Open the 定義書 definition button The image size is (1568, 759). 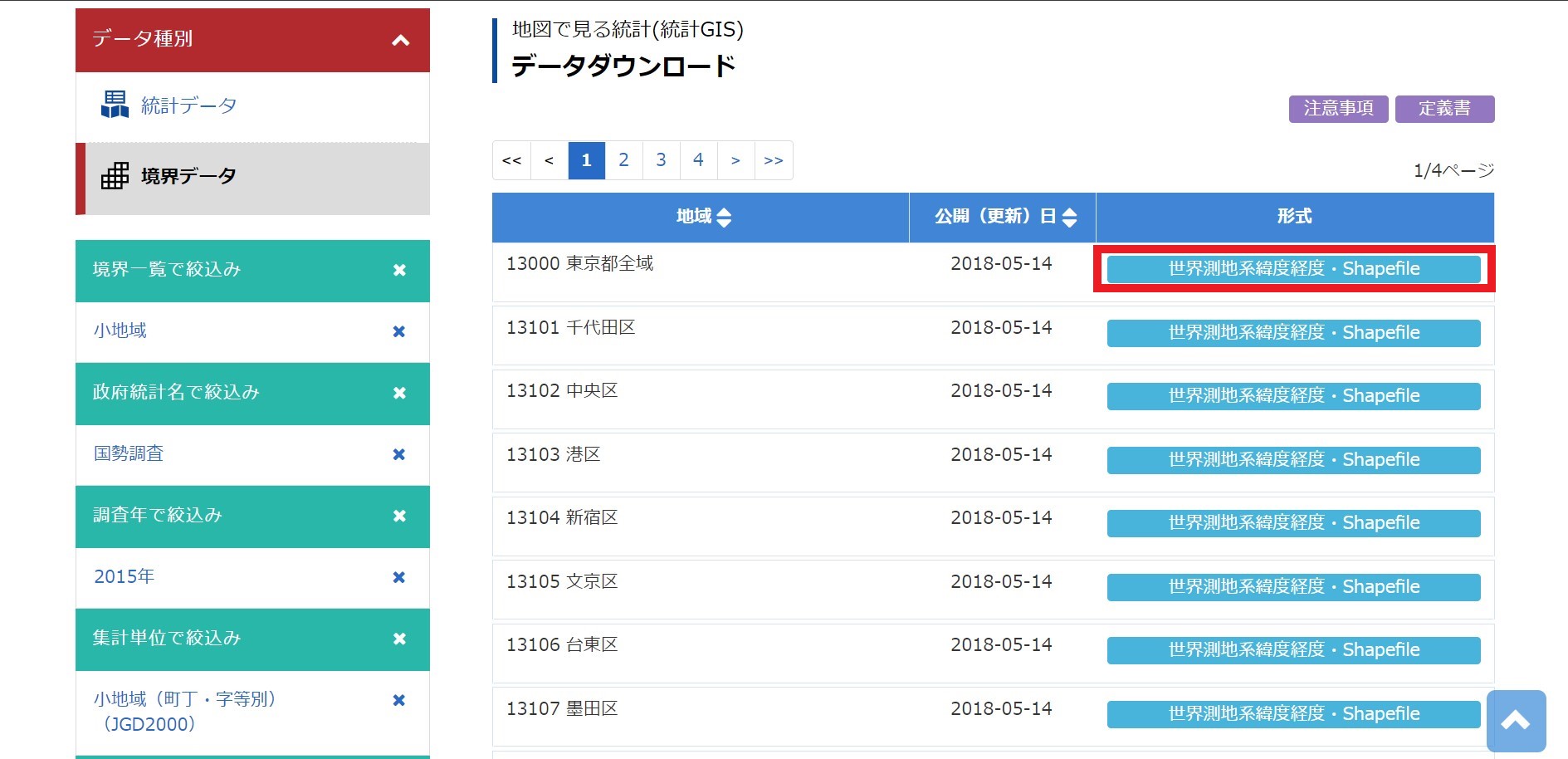1444,109
